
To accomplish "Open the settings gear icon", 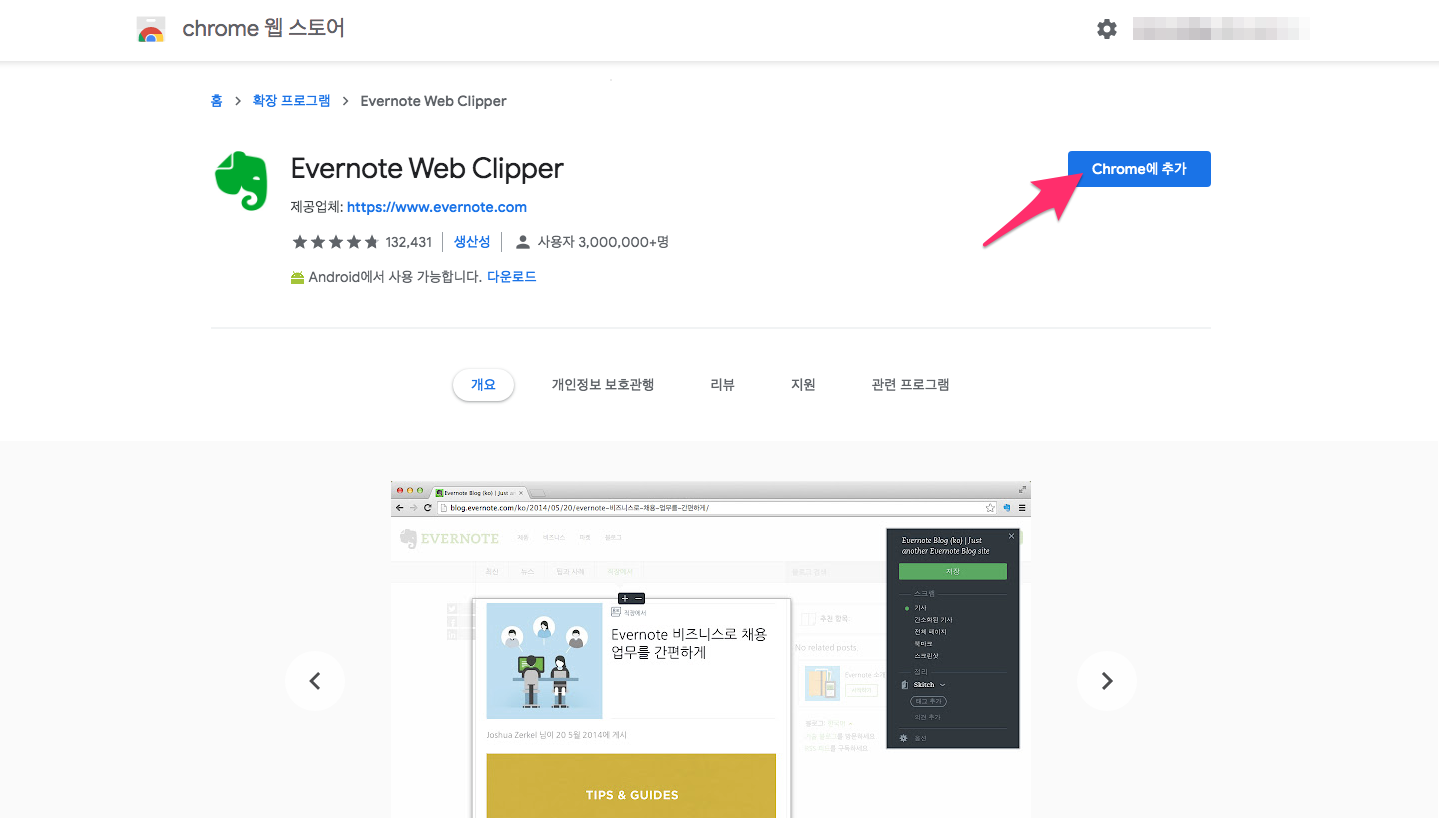I will (x=1107, y=29).
